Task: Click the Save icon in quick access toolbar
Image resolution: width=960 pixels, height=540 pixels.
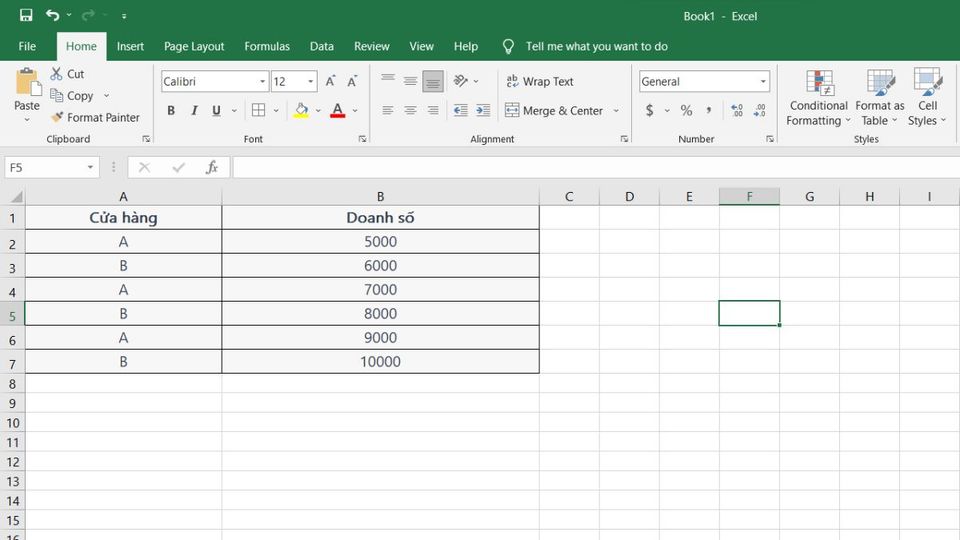Action: 26,15
